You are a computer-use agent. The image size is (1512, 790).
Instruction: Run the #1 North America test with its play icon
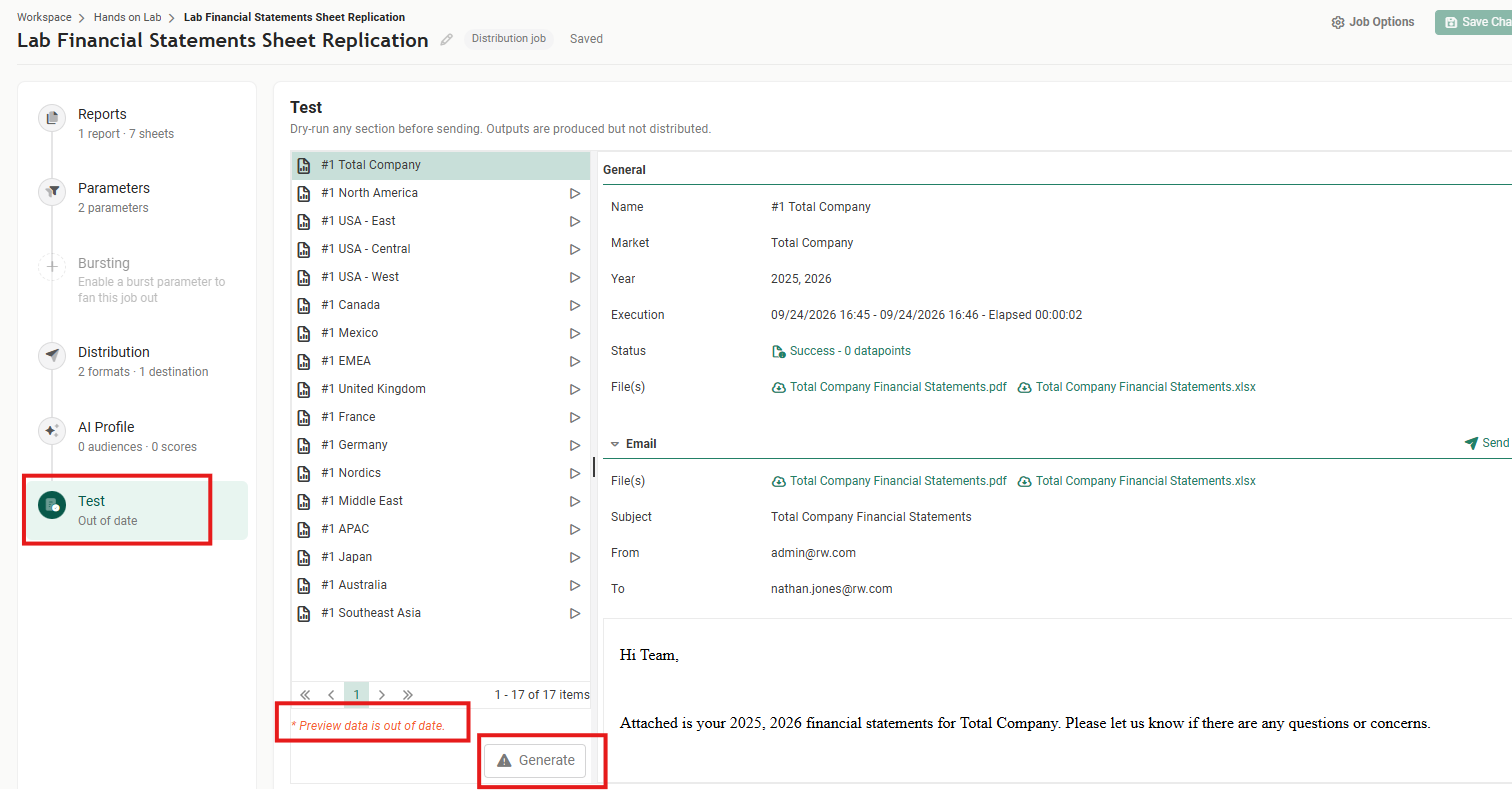click(575, 193)
